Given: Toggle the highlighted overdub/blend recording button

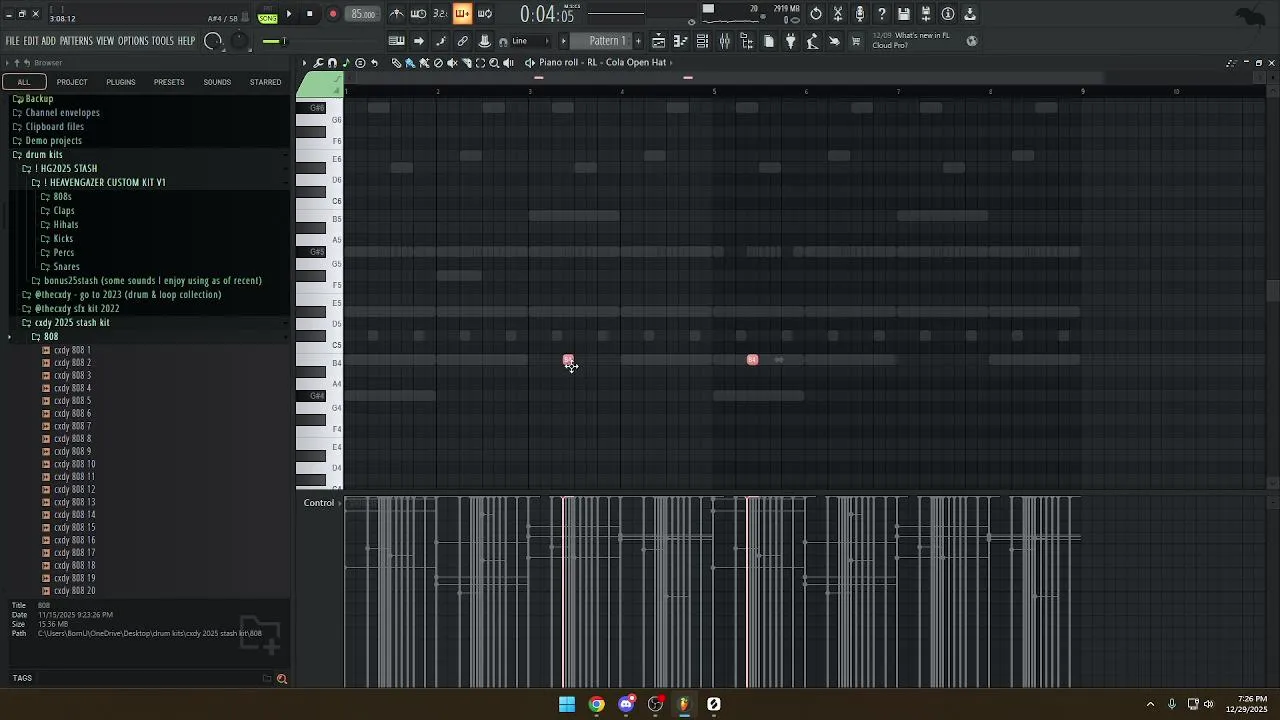Looking at the screenshot, I should point(462,14).
